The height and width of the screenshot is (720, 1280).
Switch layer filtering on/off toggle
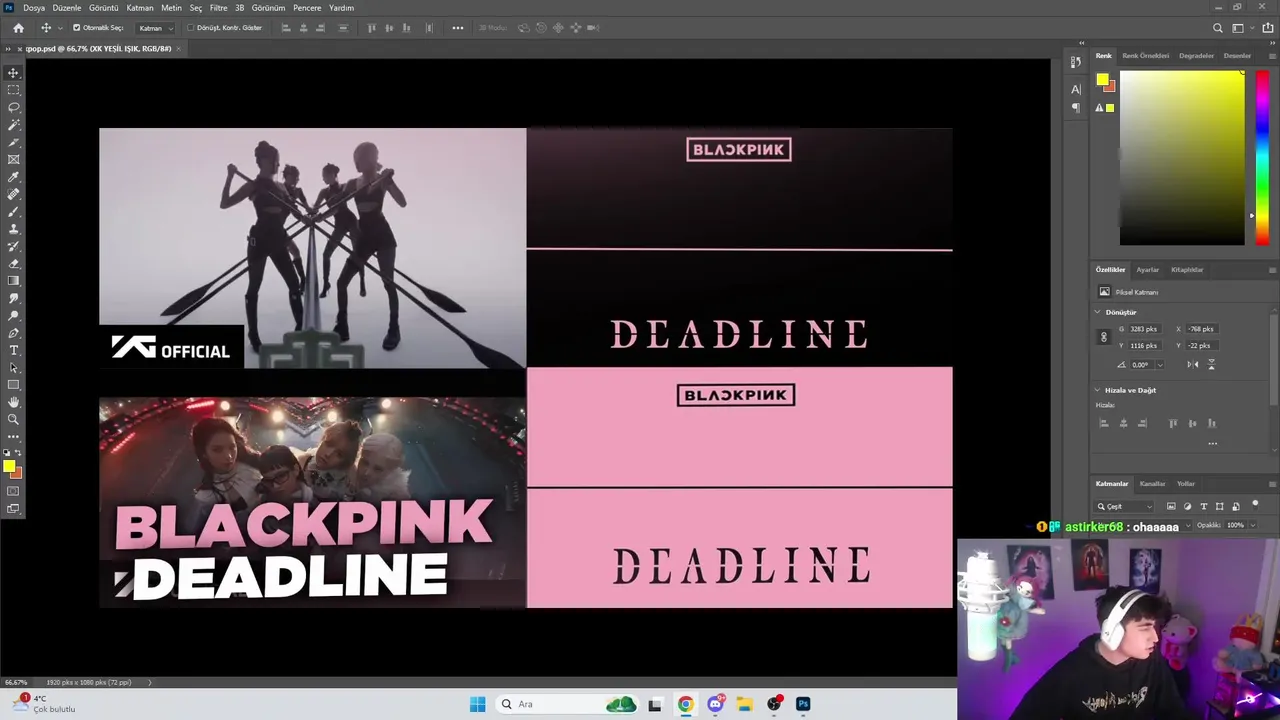click(x=1255, y=504)
